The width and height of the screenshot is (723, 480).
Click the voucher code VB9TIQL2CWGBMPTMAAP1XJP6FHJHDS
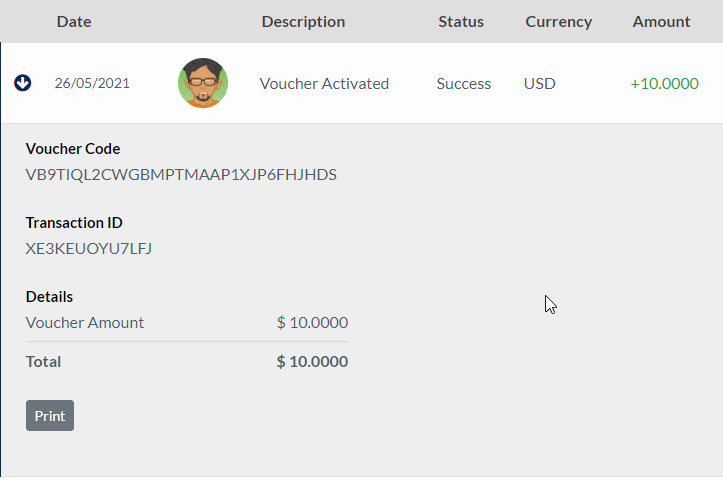[181, 175]
